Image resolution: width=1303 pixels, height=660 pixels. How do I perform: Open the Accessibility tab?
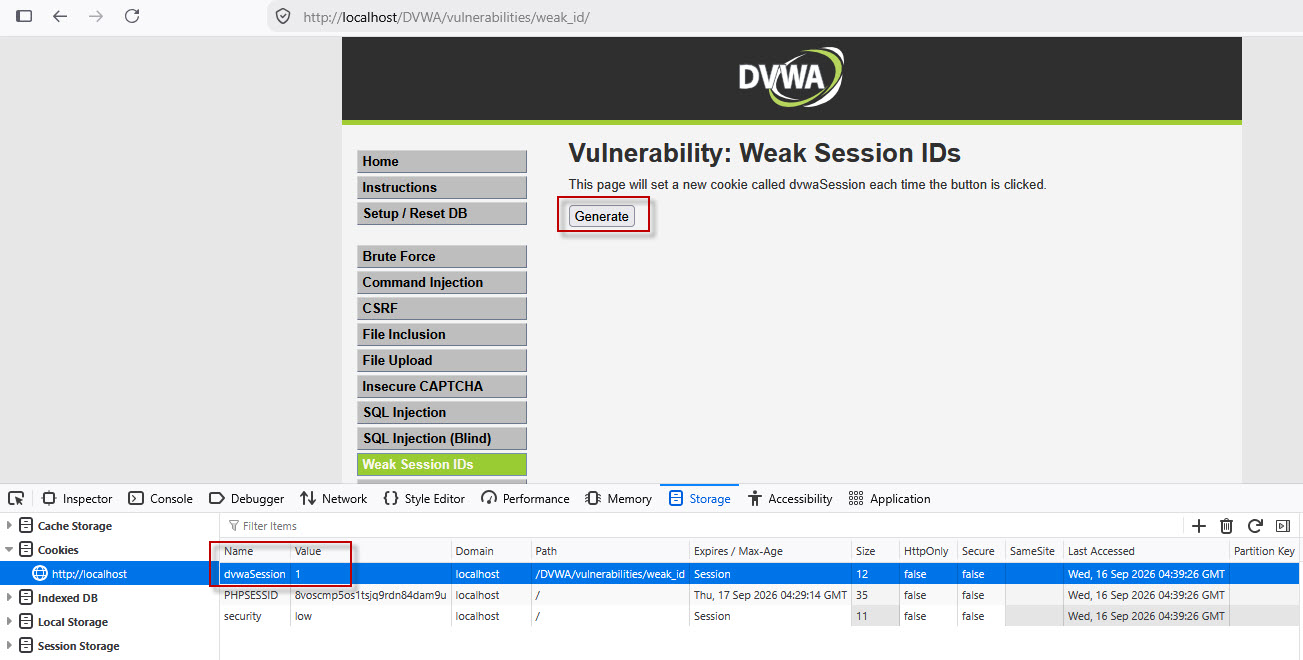tap(789, 499)
